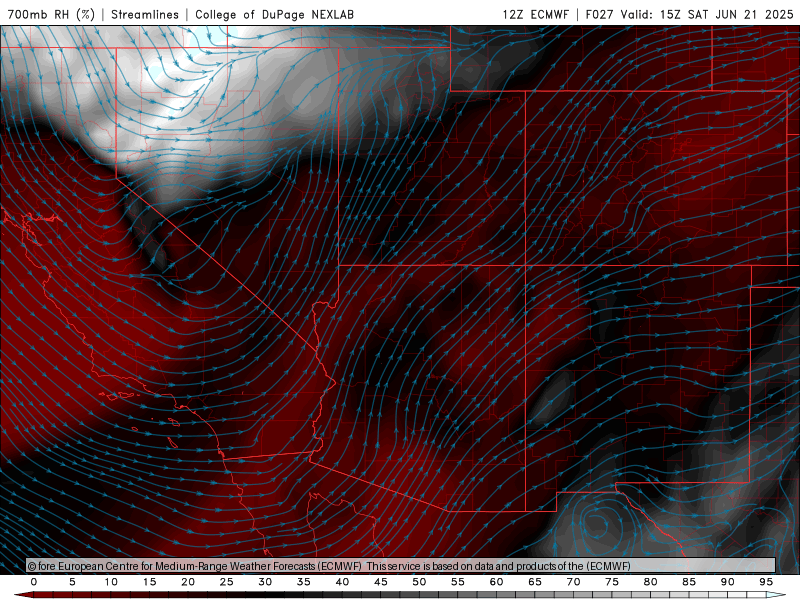Click the "F027" forecast hour label
The image size is (800, 600).
coord(599,14)
